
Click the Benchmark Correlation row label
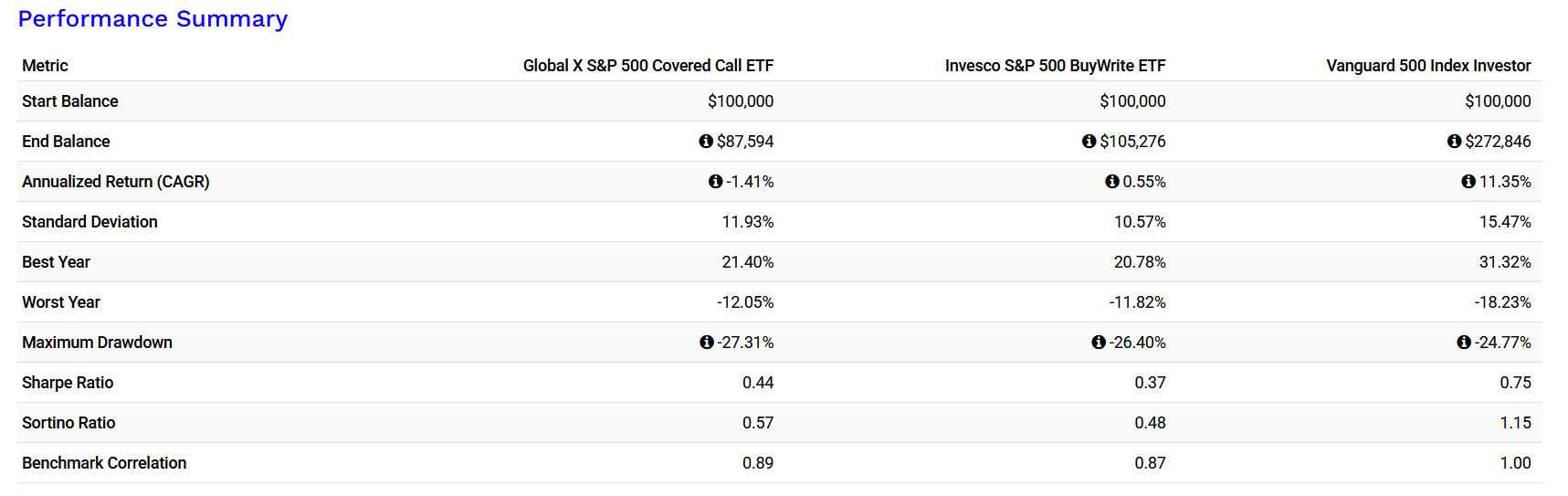(104, 463)
